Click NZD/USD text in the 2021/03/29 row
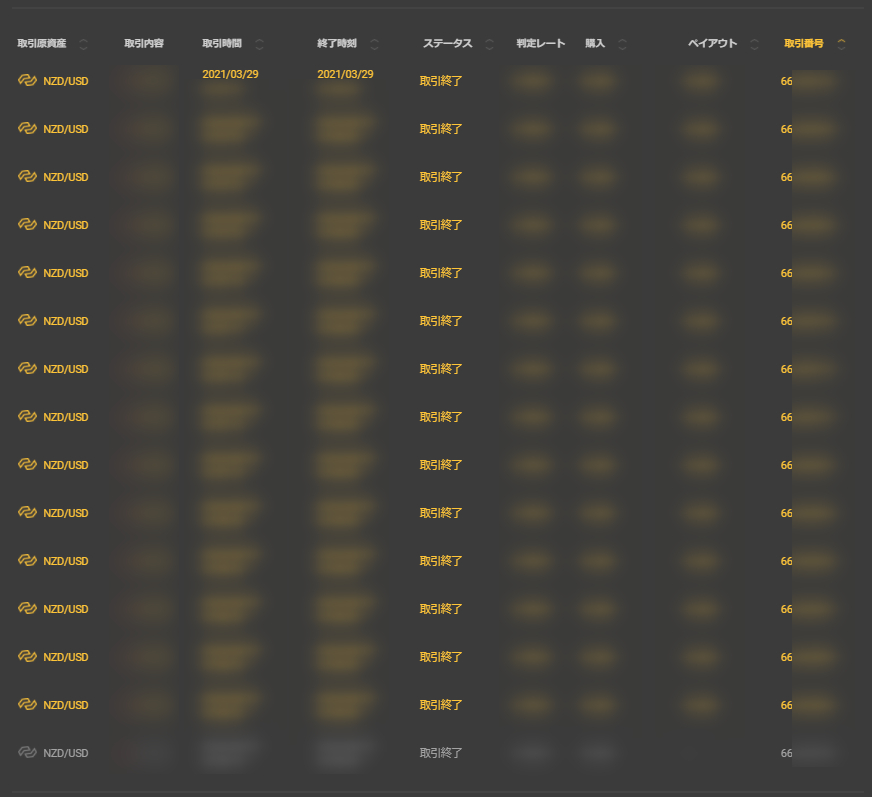872x797 pixels. tap(66, 81)
